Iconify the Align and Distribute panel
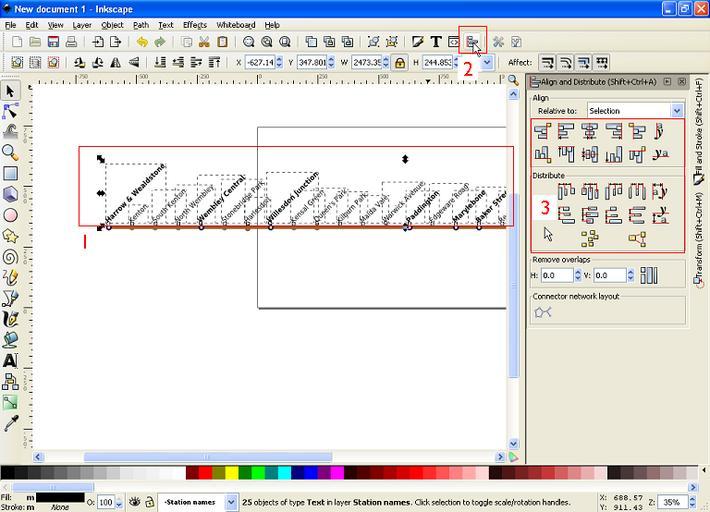The width and height of the screenshot is (710, 512). coord(667,81)
